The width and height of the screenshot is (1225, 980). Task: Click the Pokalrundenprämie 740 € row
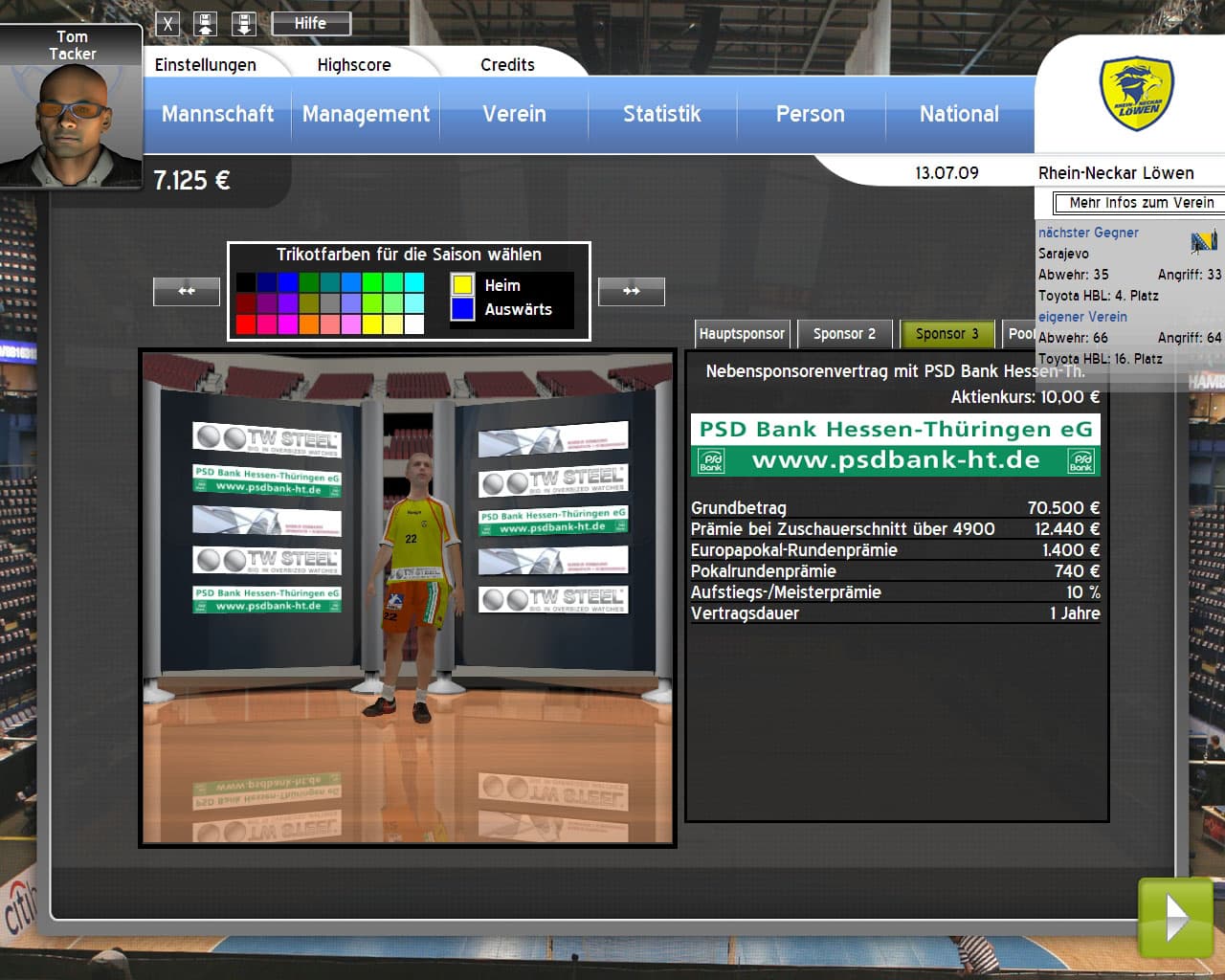tap(895, 571)
